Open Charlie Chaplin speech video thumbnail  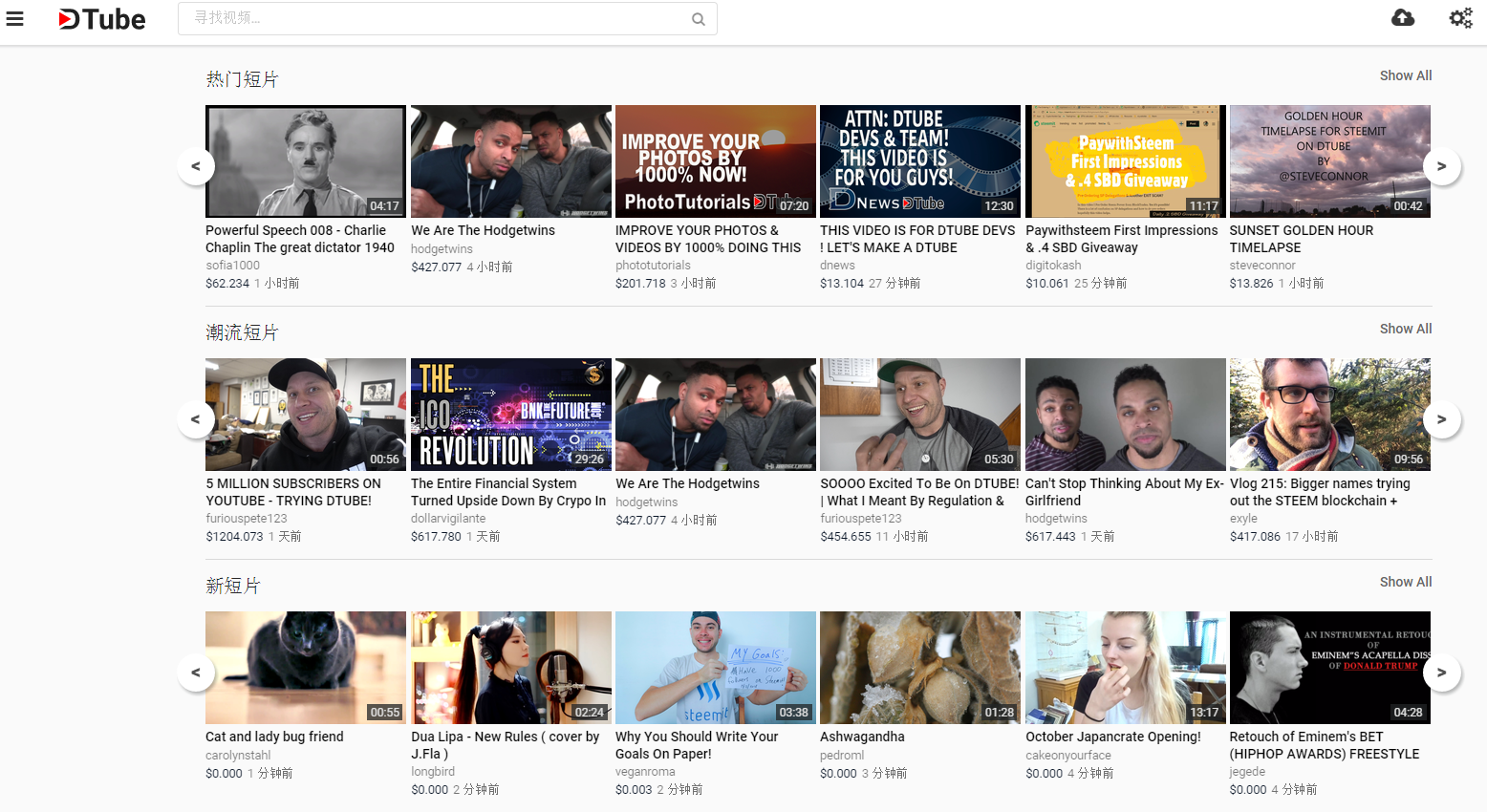(306, 161)
